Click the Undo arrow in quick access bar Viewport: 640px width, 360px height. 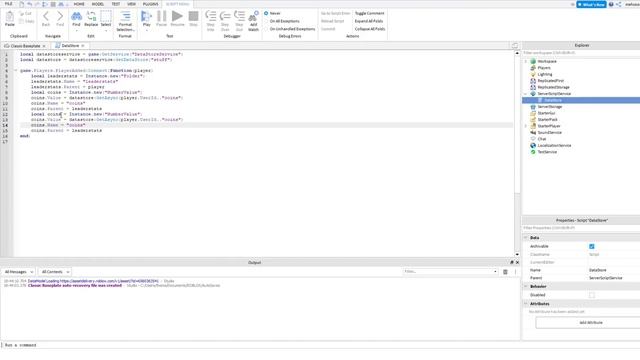(x=29, y=4)
